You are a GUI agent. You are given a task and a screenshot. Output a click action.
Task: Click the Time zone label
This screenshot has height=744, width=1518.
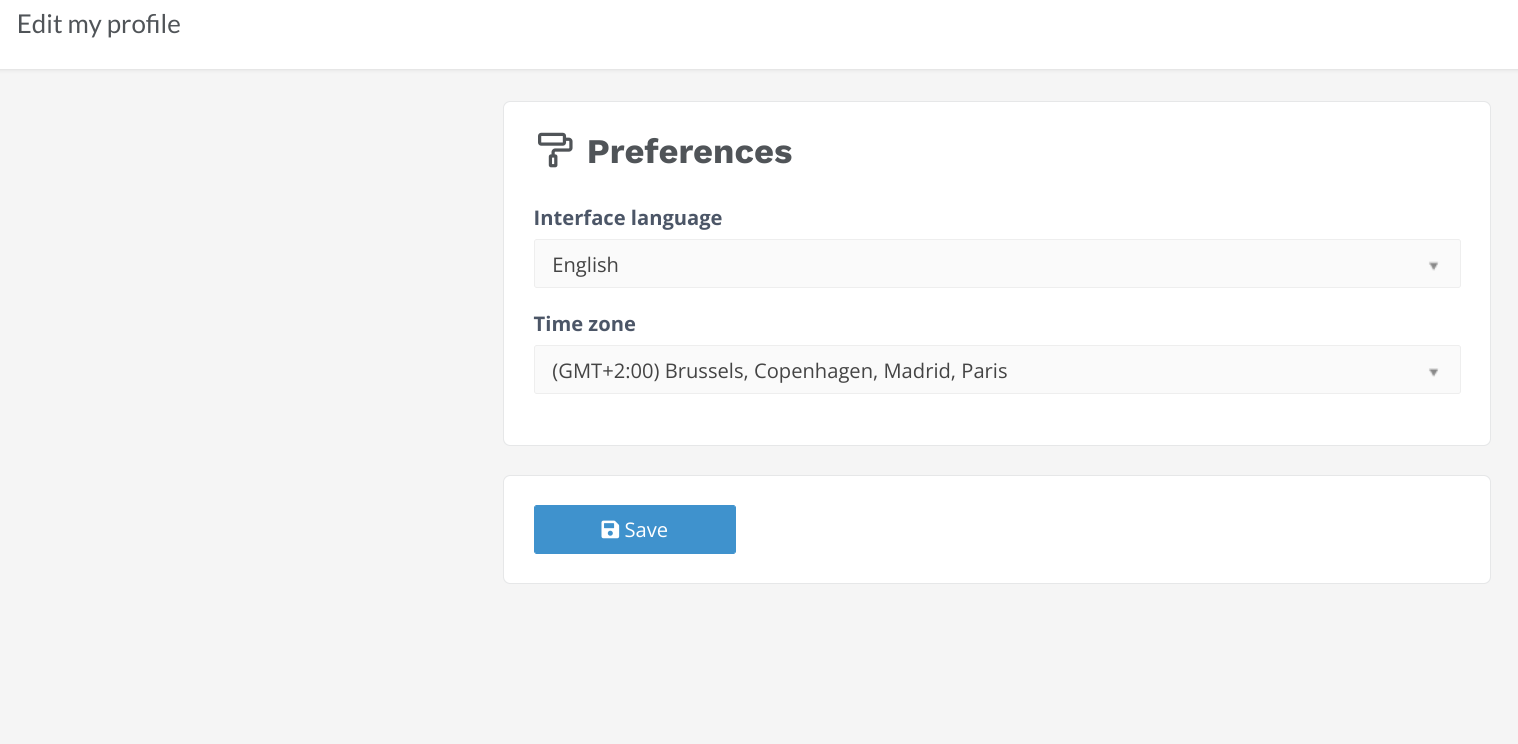pos(585,324)
